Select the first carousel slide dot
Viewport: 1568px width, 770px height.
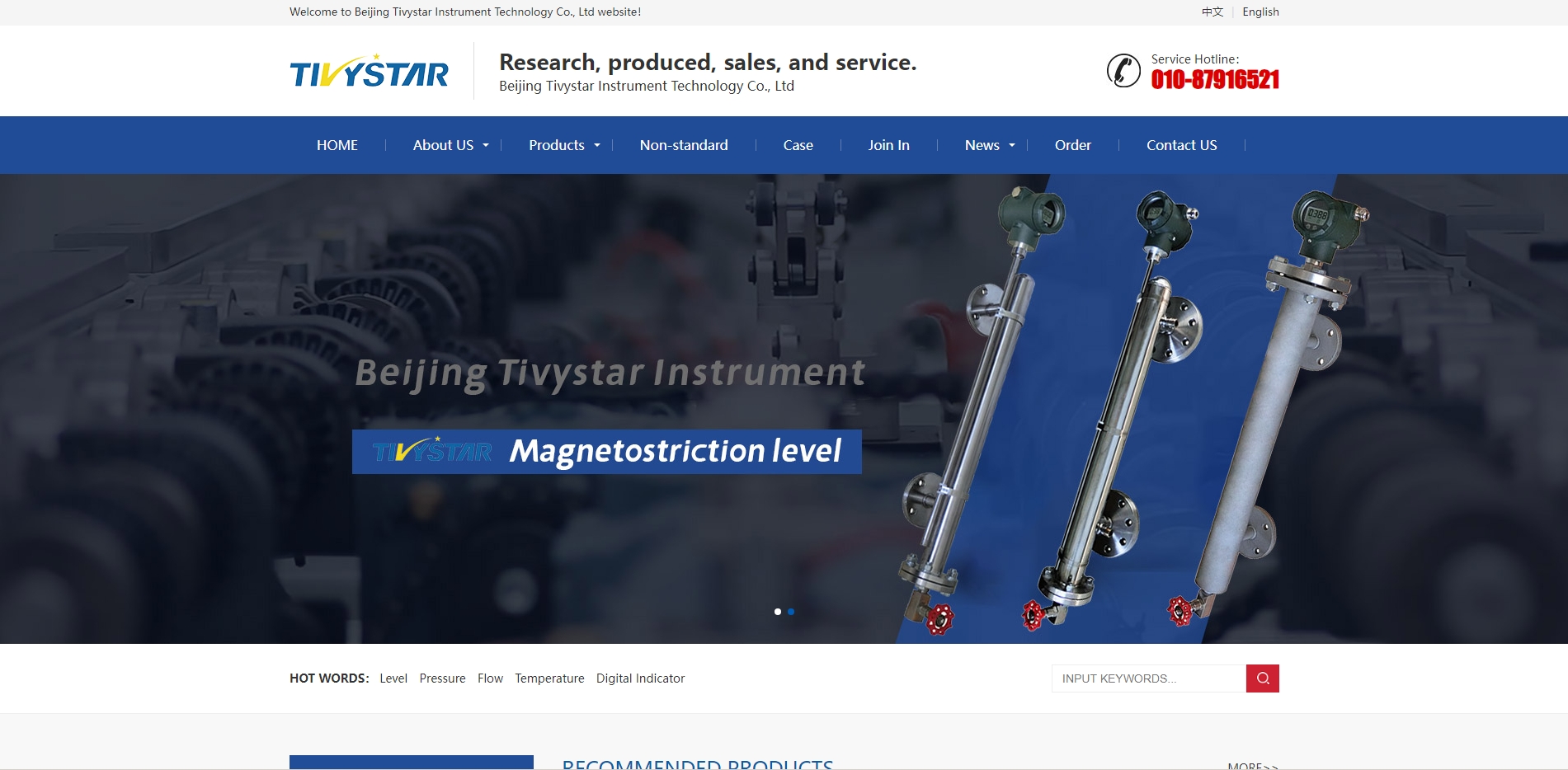pyautogui.click(x=778, y=612)
